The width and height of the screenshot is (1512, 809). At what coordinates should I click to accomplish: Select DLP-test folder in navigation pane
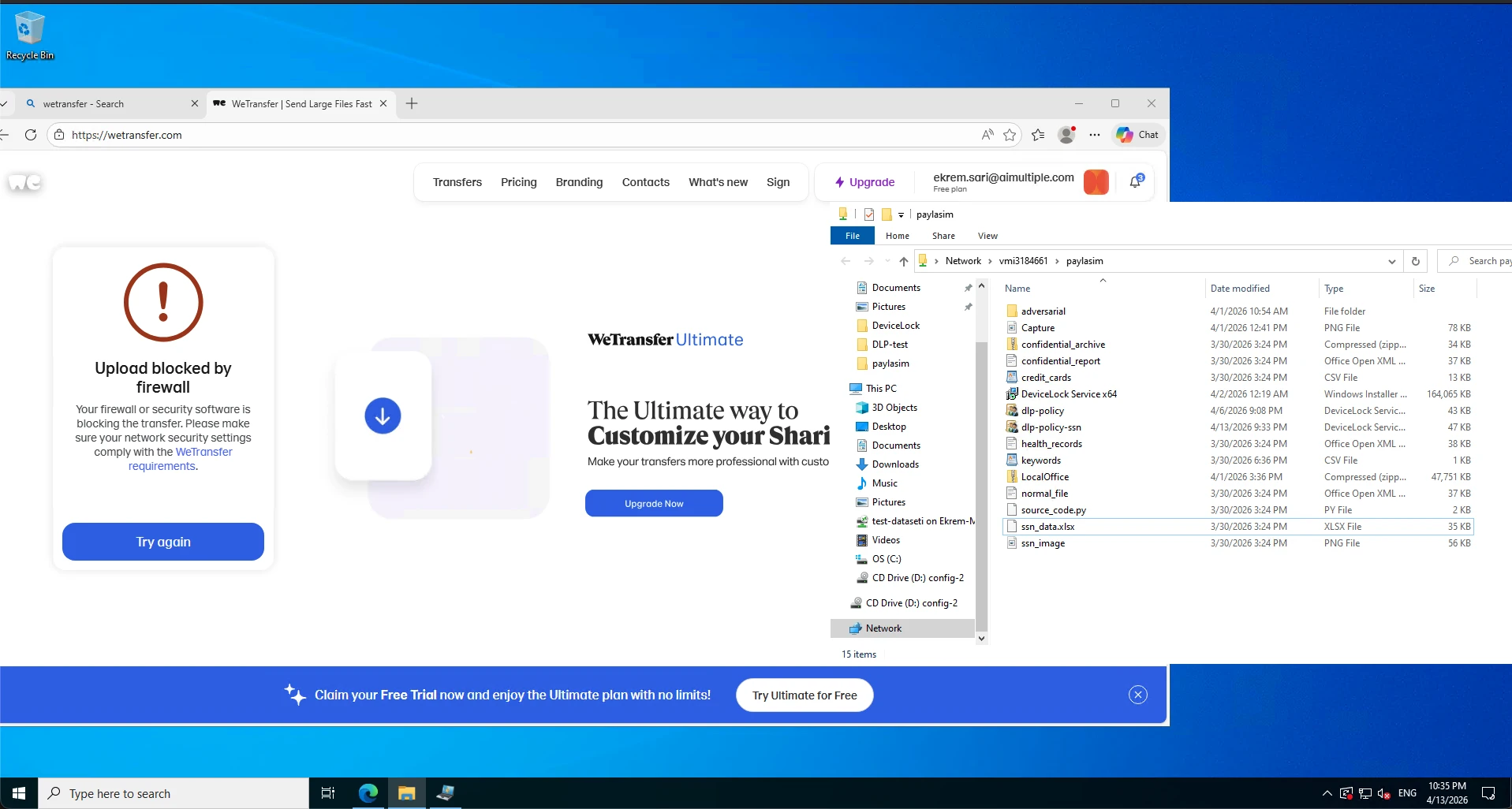(x=890, y=345)
